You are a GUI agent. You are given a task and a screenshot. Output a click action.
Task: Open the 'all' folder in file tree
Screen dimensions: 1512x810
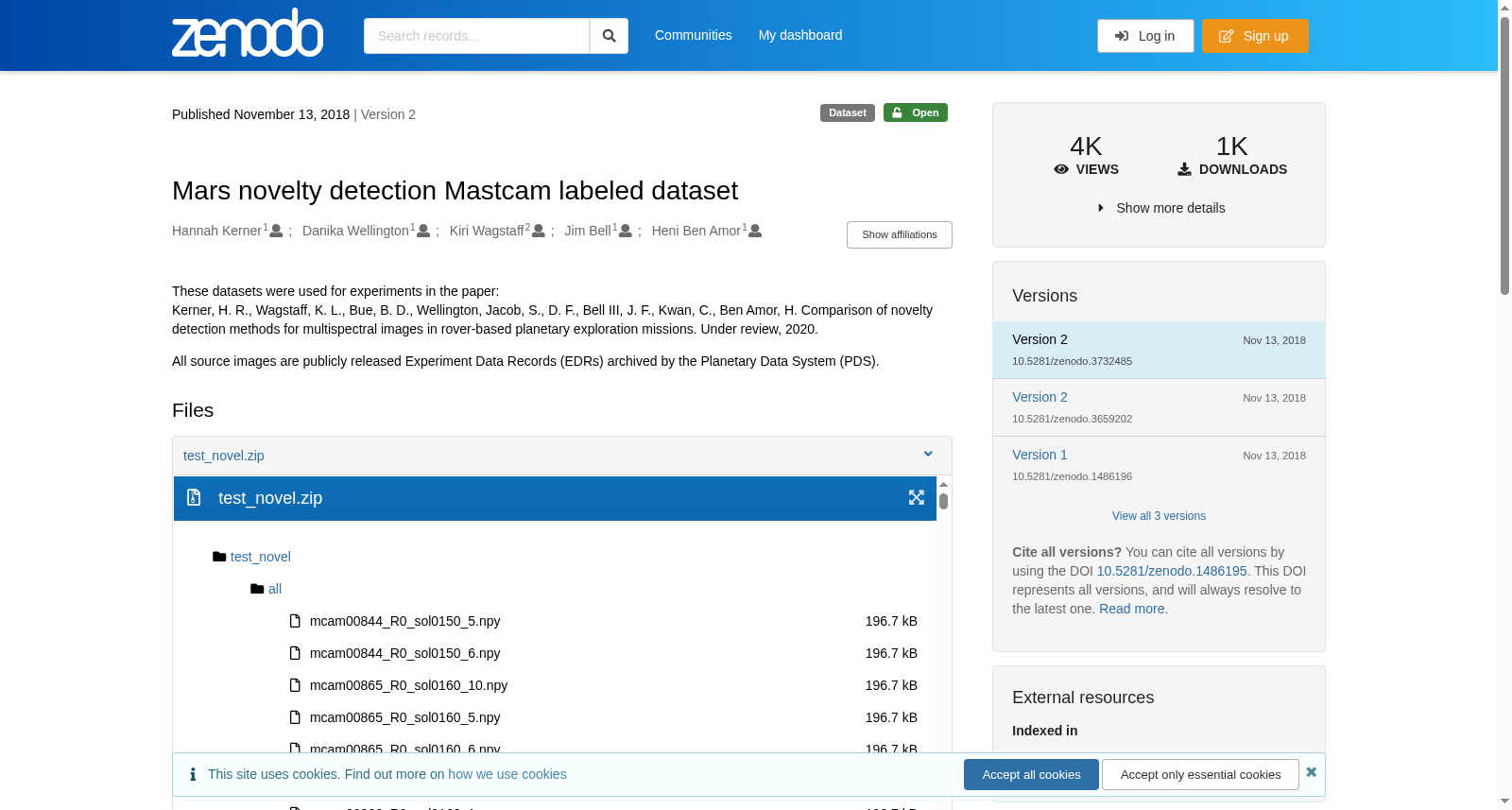tap(275, 589)
